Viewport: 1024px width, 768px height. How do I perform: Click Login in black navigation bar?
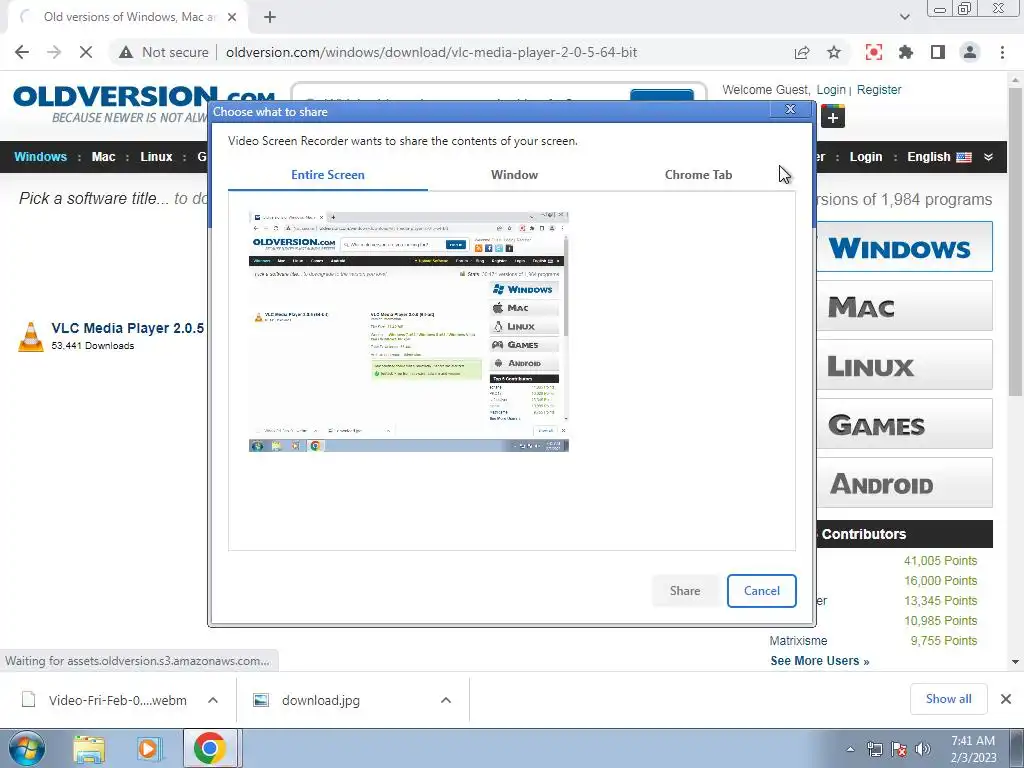click(866, 157)
